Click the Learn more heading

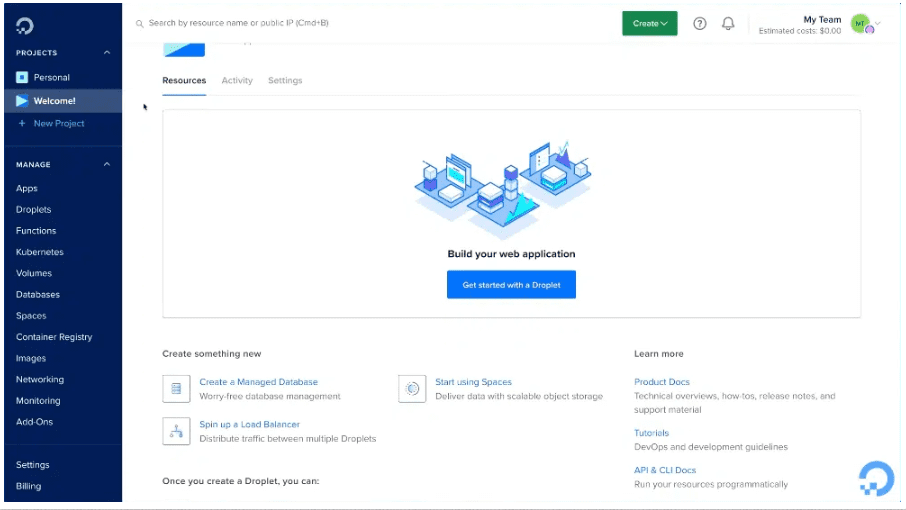pyautogui.click(x=658, y=353)
